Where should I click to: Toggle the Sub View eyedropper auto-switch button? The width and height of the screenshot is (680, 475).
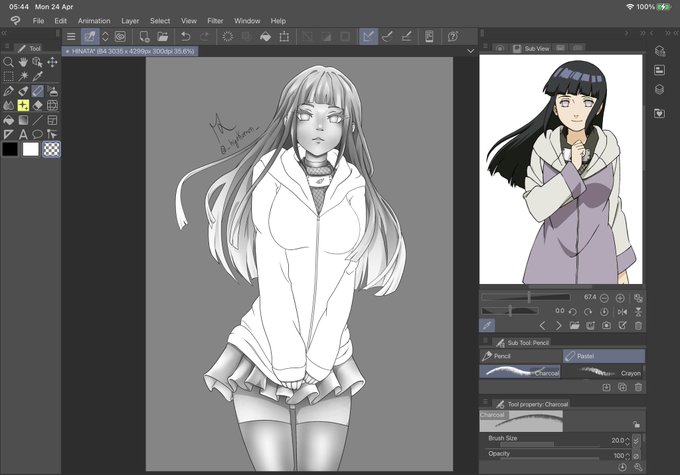click(x=487, y=325)
